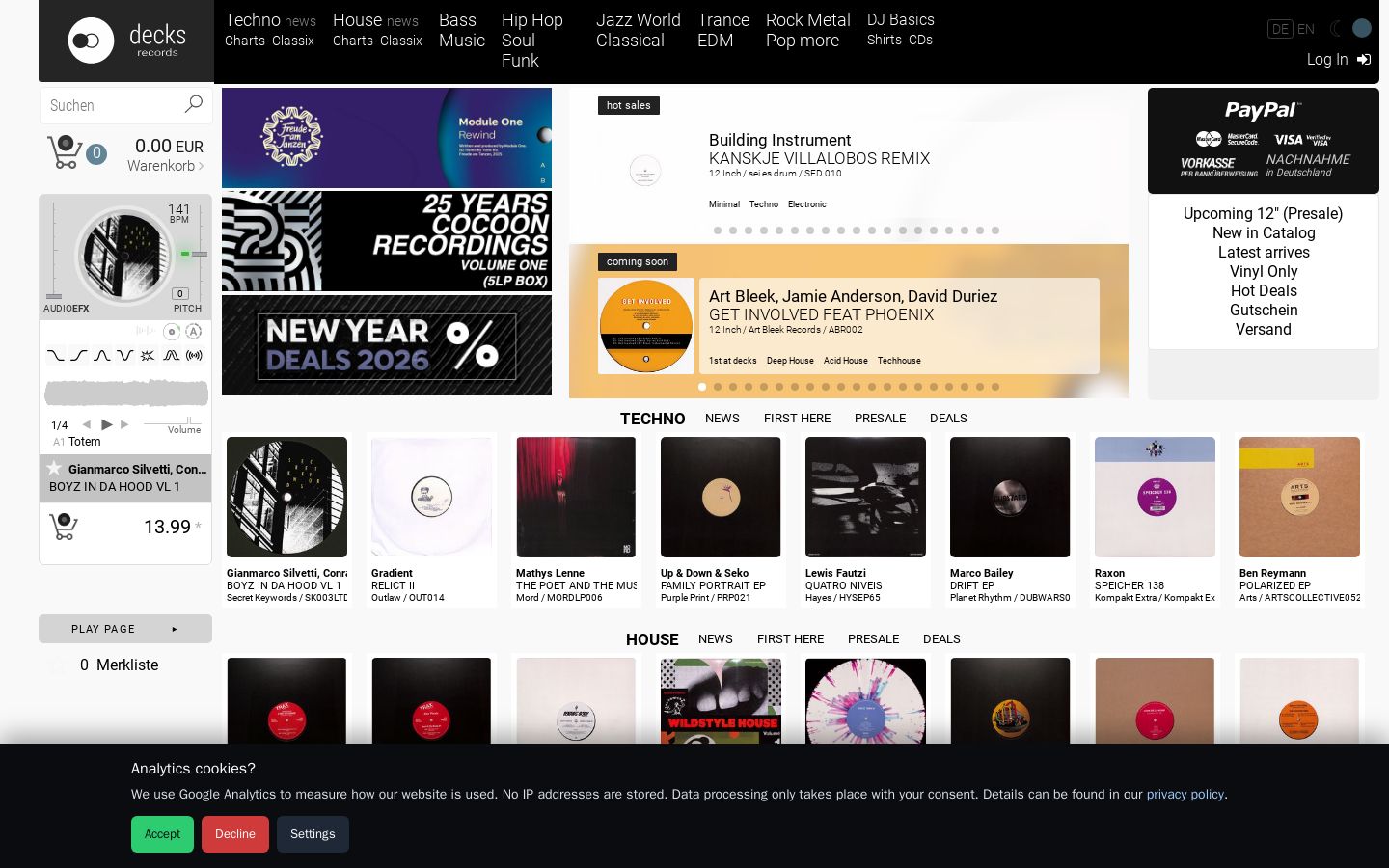Select the highlighted first dot under coming soon
The height and width of the screenshot is (868, 1389).
point(702,387)
